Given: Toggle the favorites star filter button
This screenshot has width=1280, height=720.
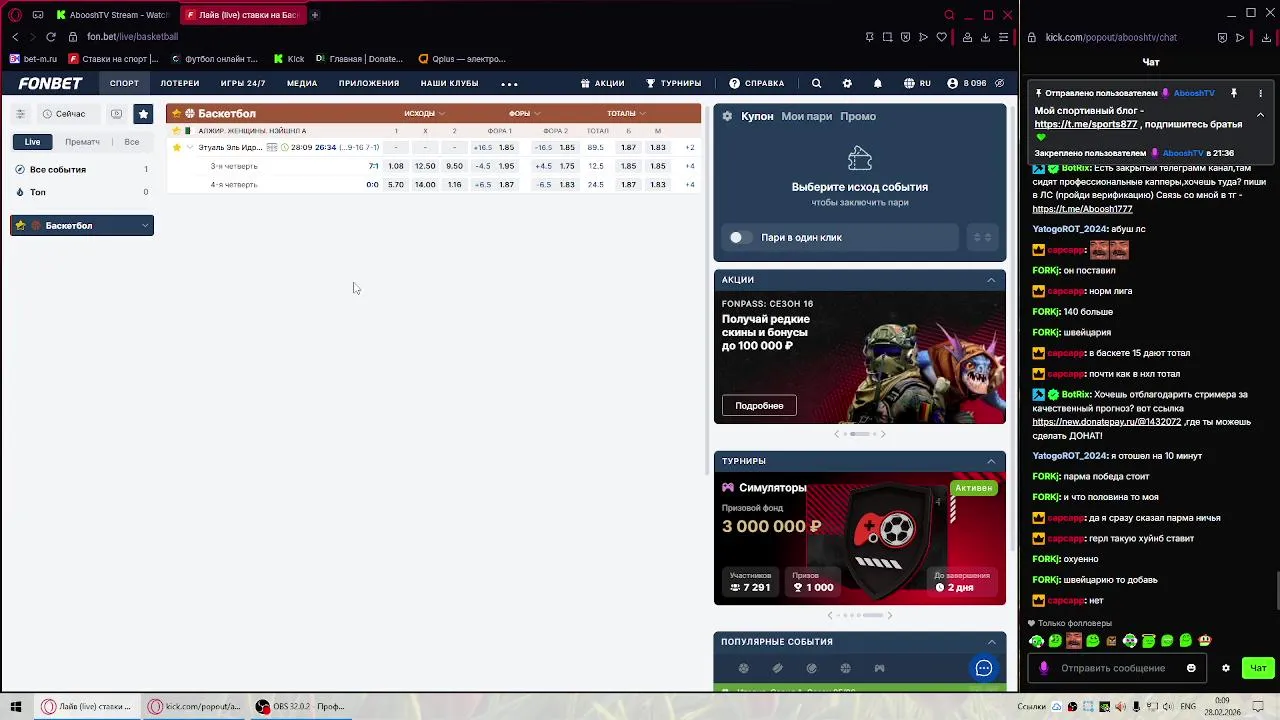Looking at the screenshot, I should 143,114.
